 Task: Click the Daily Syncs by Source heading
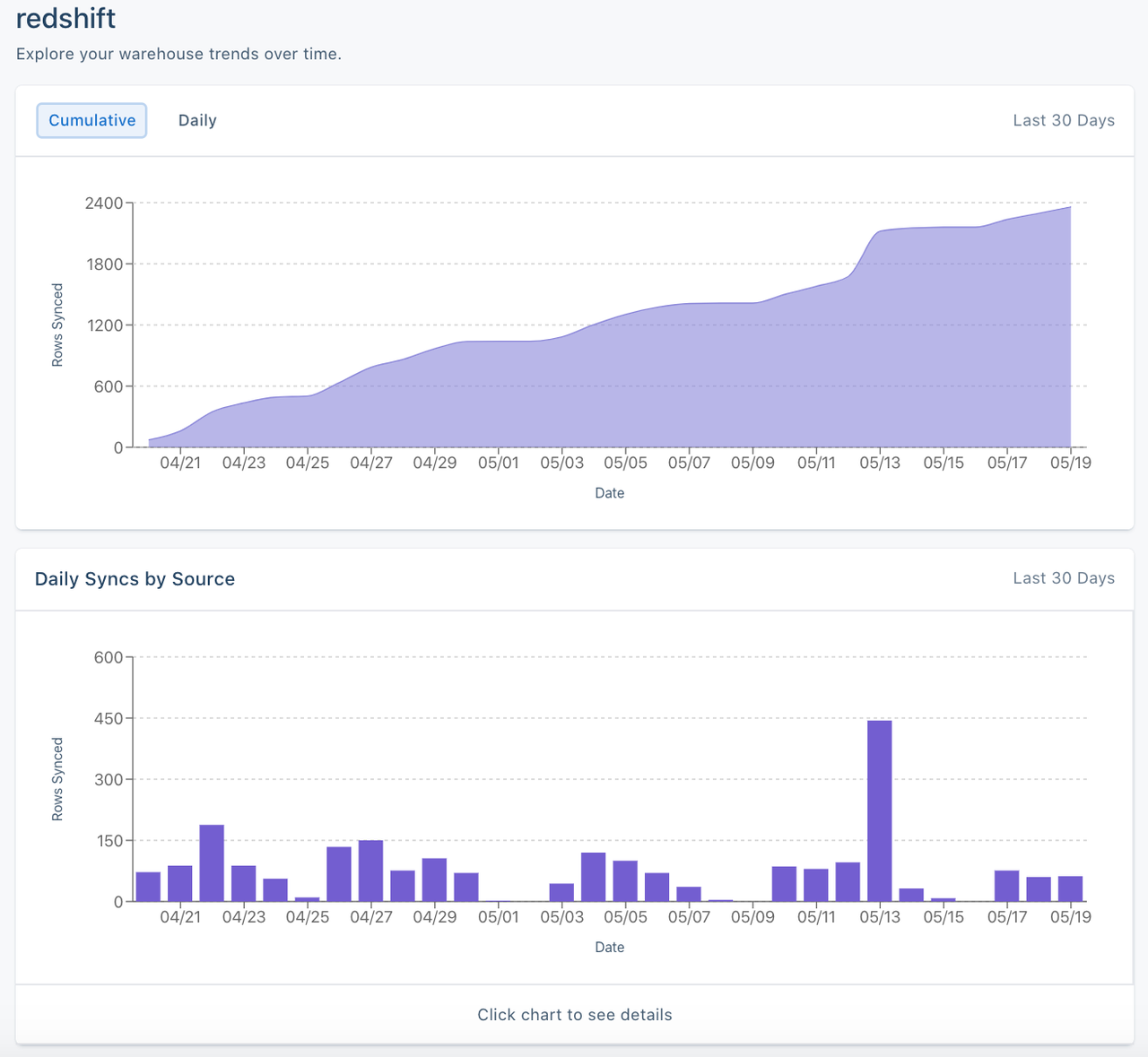tap(135, 578)
